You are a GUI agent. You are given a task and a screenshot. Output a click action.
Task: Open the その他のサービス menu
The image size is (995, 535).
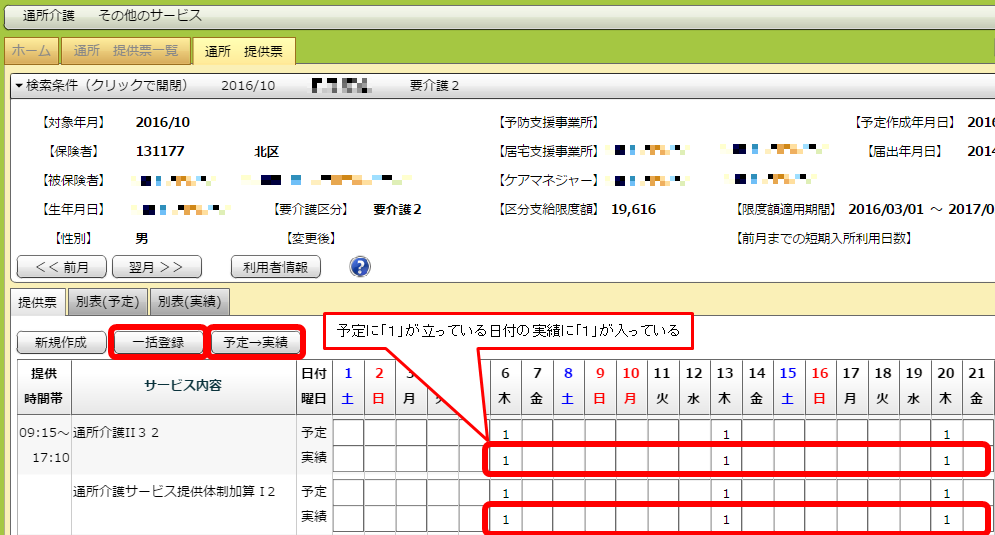pyautogui.click(x=150, y=16)
